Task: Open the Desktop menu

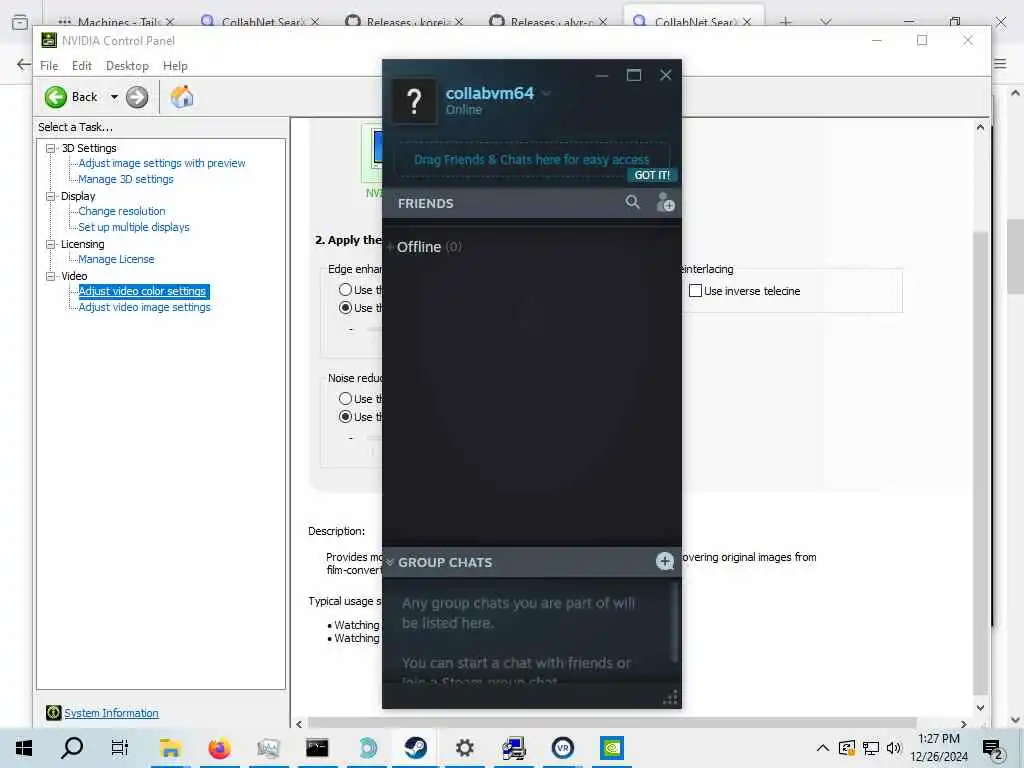Action: pos(127,66)
